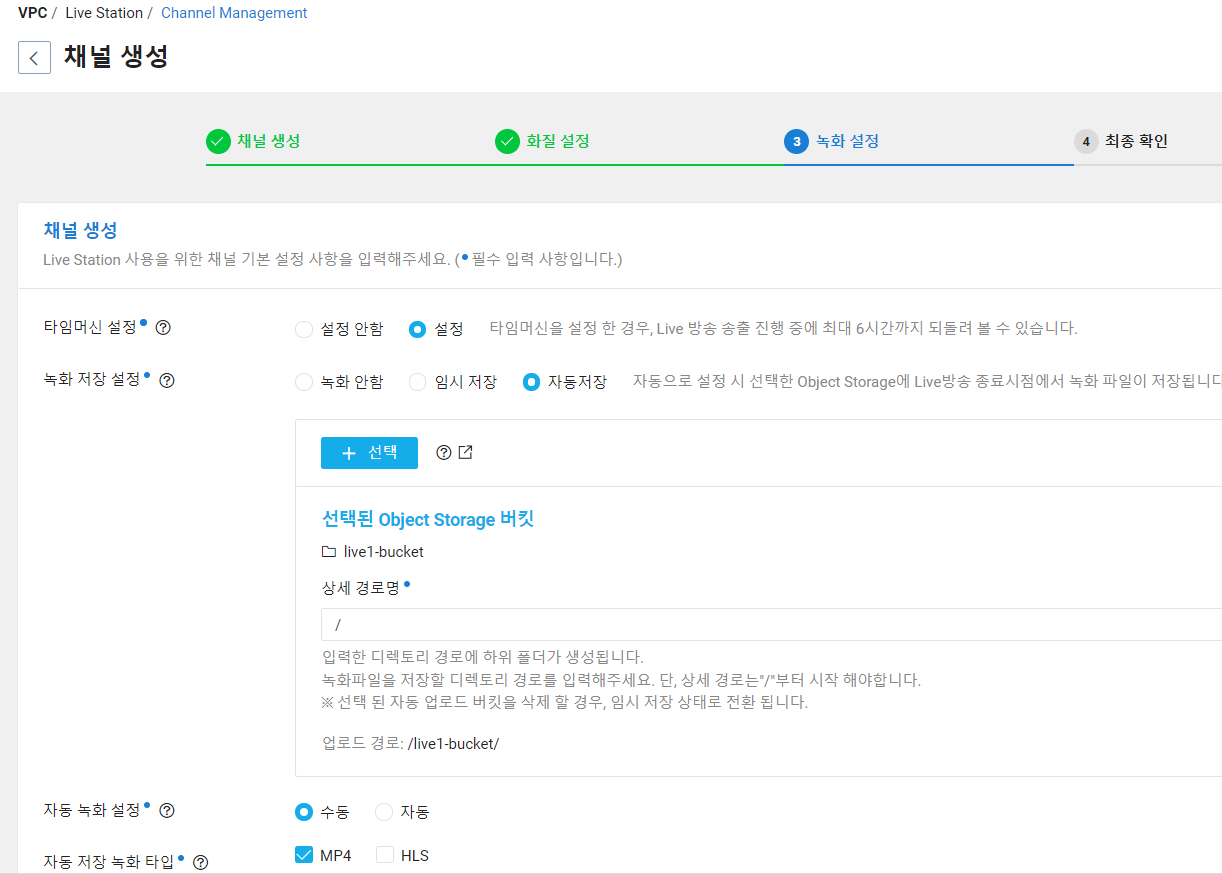Open the help tooltip beside 녹화 저장 설정
This screenshot has height=874, width=1222.
(168, 380)
